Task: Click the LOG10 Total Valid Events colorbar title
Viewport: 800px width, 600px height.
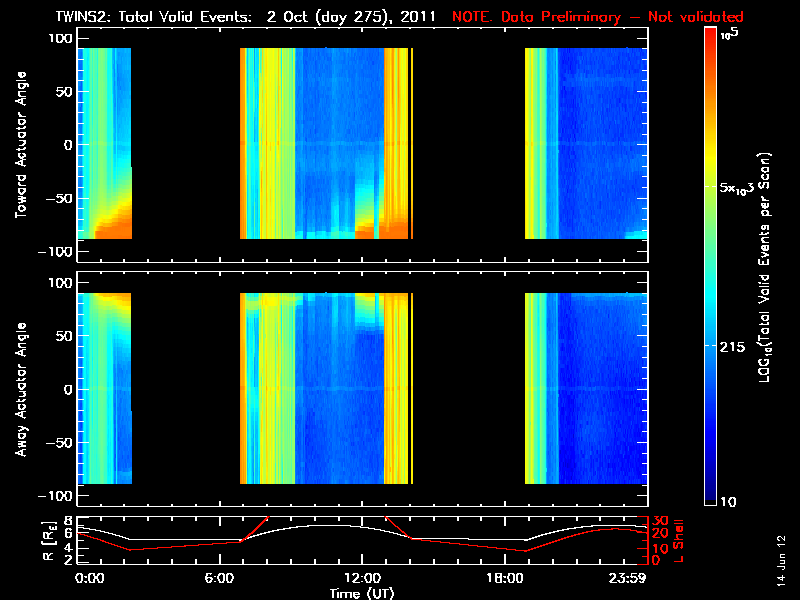Action: [x=764, y=267]
